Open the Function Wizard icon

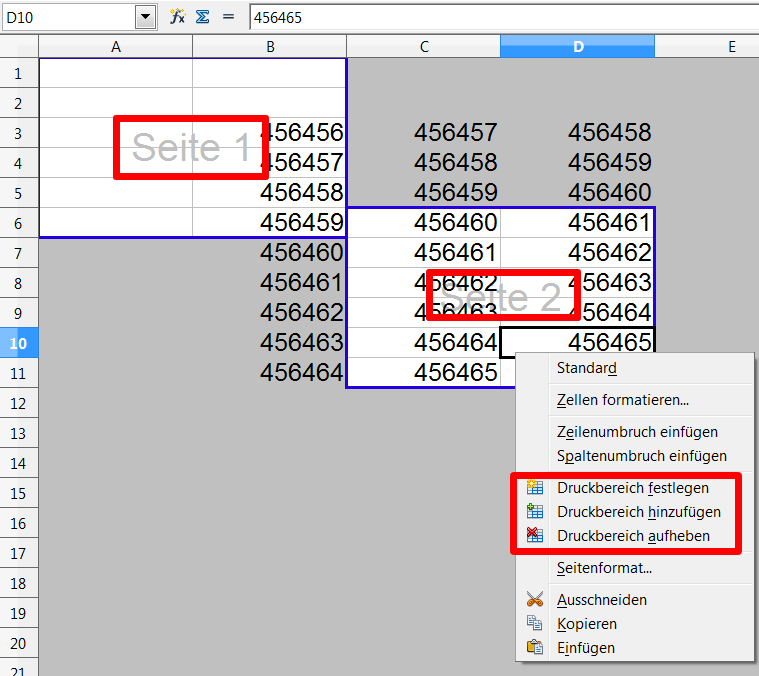(x=178, y=17)
